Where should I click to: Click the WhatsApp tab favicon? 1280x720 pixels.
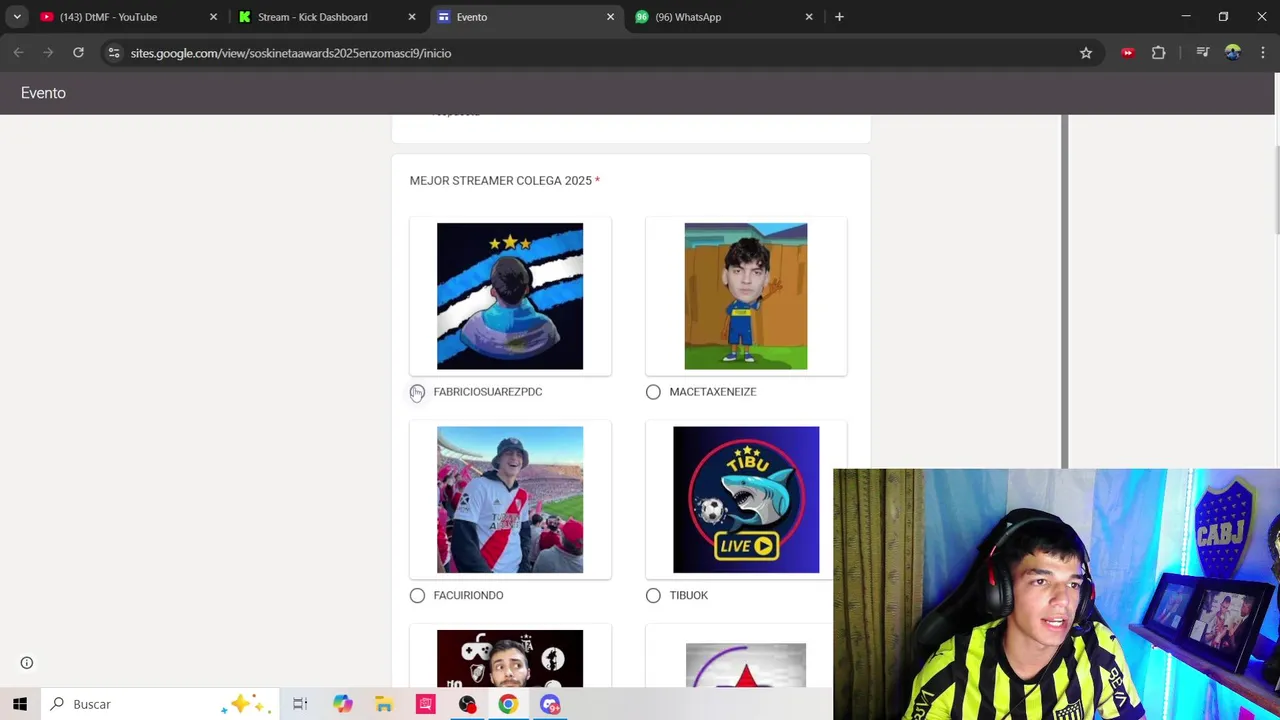(642, 17)
